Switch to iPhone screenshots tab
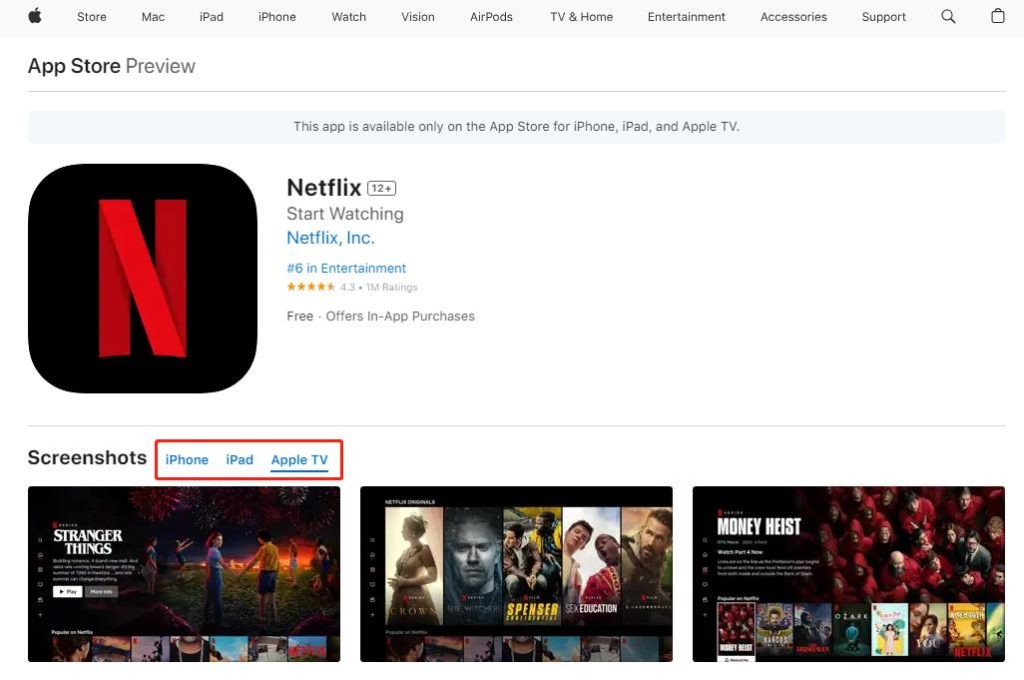This screenshot has height=680, width=1024. [x=187, y=460]
